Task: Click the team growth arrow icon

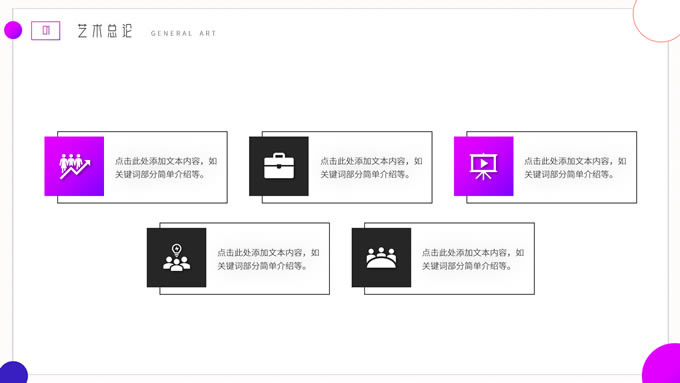Action: [75, 166]
